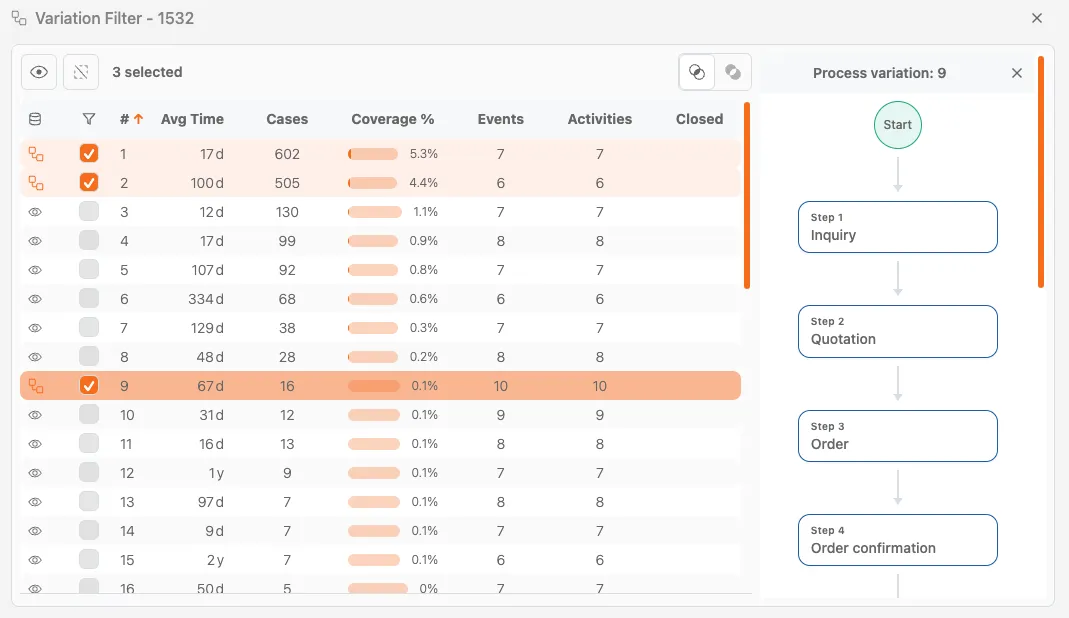Close the Process variation 9 panel
This screenshot has width=1069, height=618.
tap(1017, 73)
